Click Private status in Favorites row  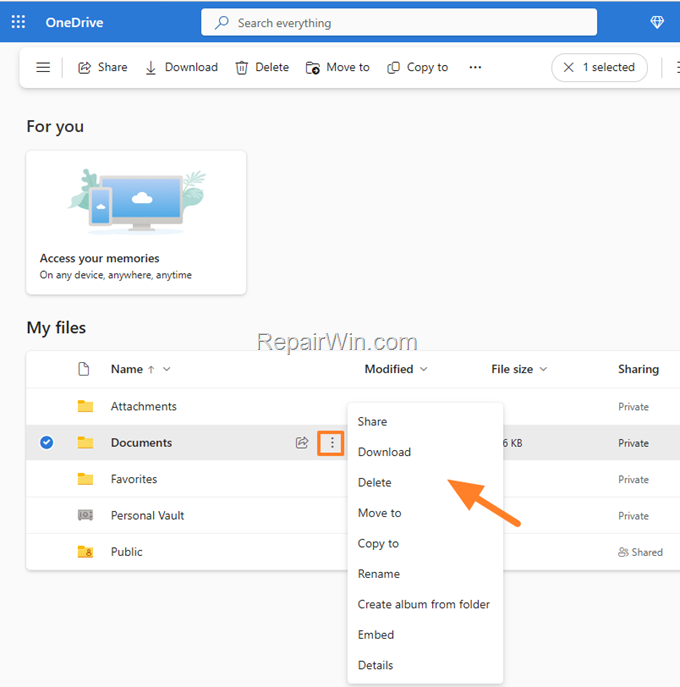click(x=633, y=479)
